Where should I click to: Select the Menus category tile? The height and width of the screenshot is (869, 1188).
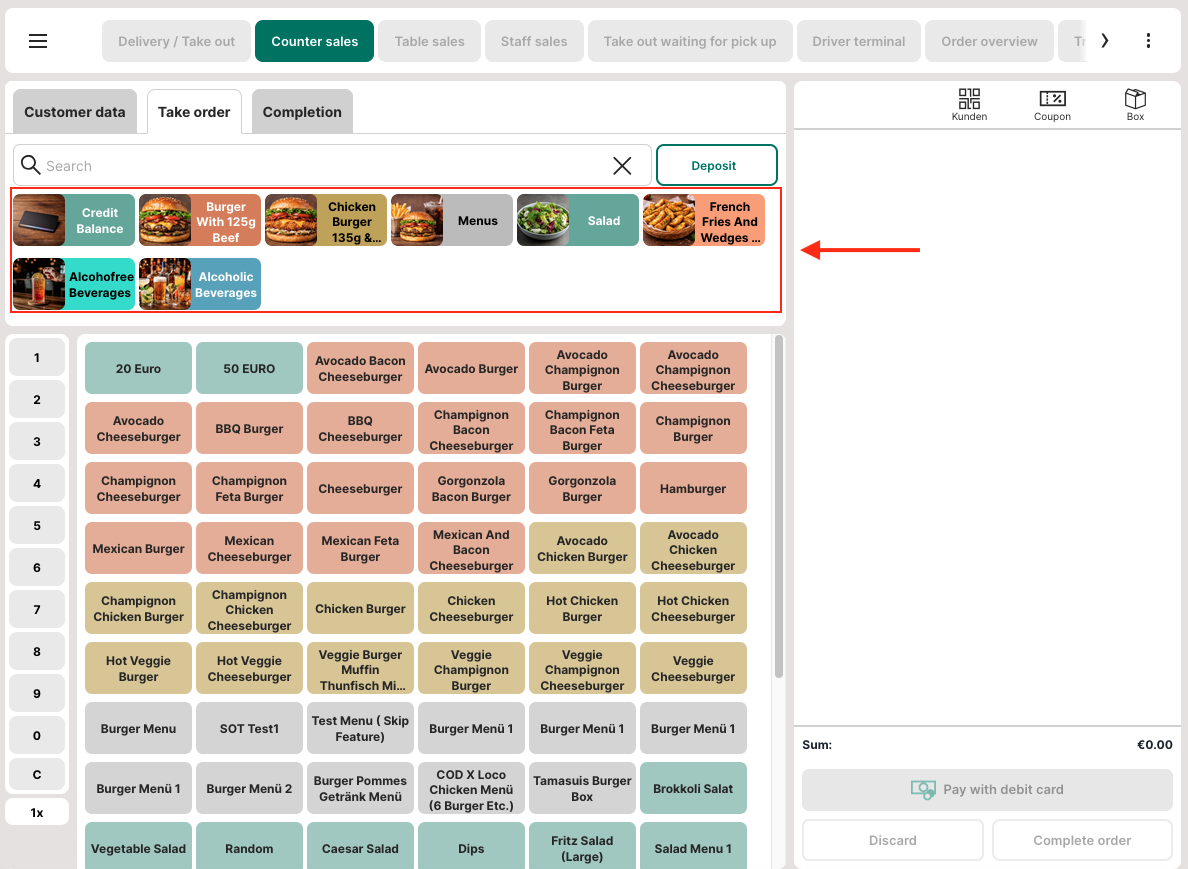pos(452,220)
